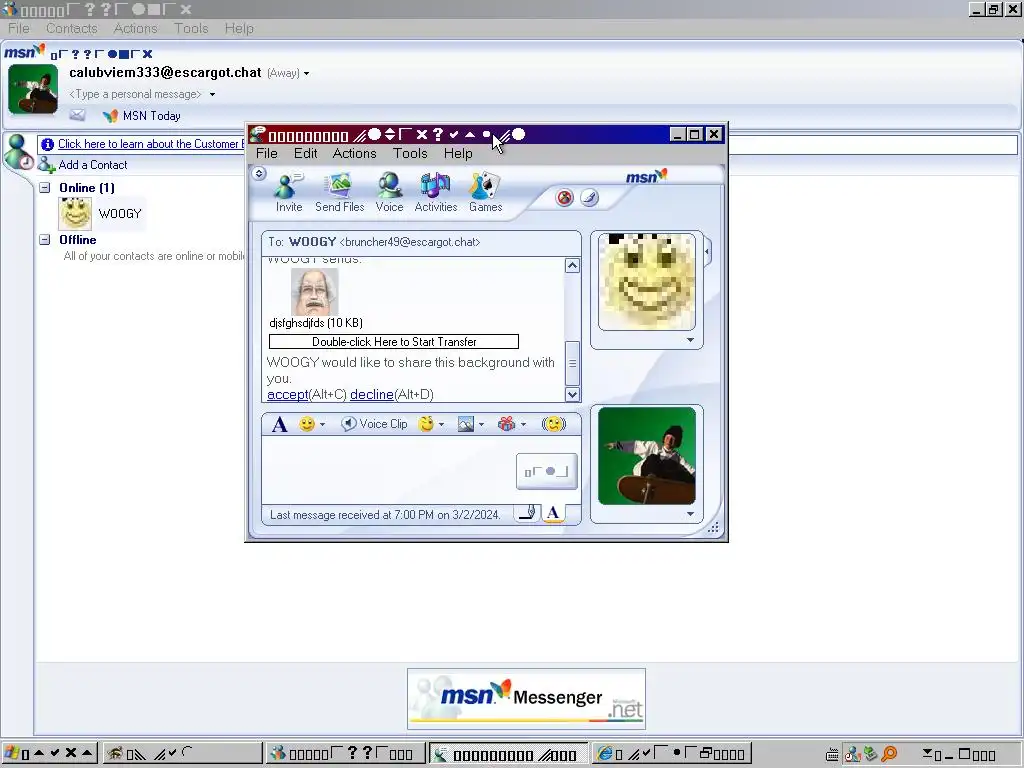Click Messenger icon in system tray
1024x768 pixels.
pyautogui.click(x=852, y=754)
